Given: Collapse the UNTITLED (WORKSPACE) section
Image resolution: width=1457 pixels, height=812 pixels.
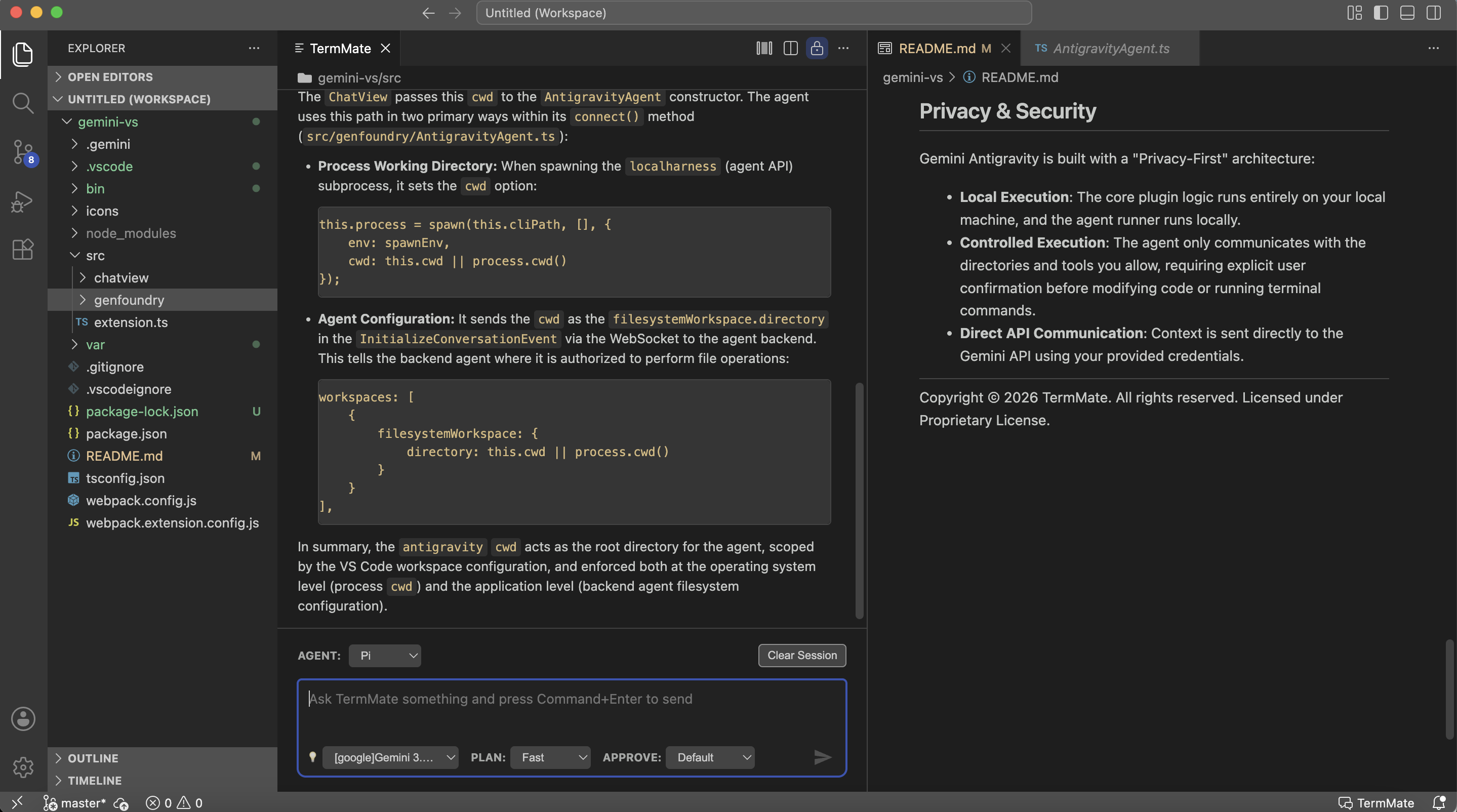Looking at the screenshot, I should click(163, 99).
